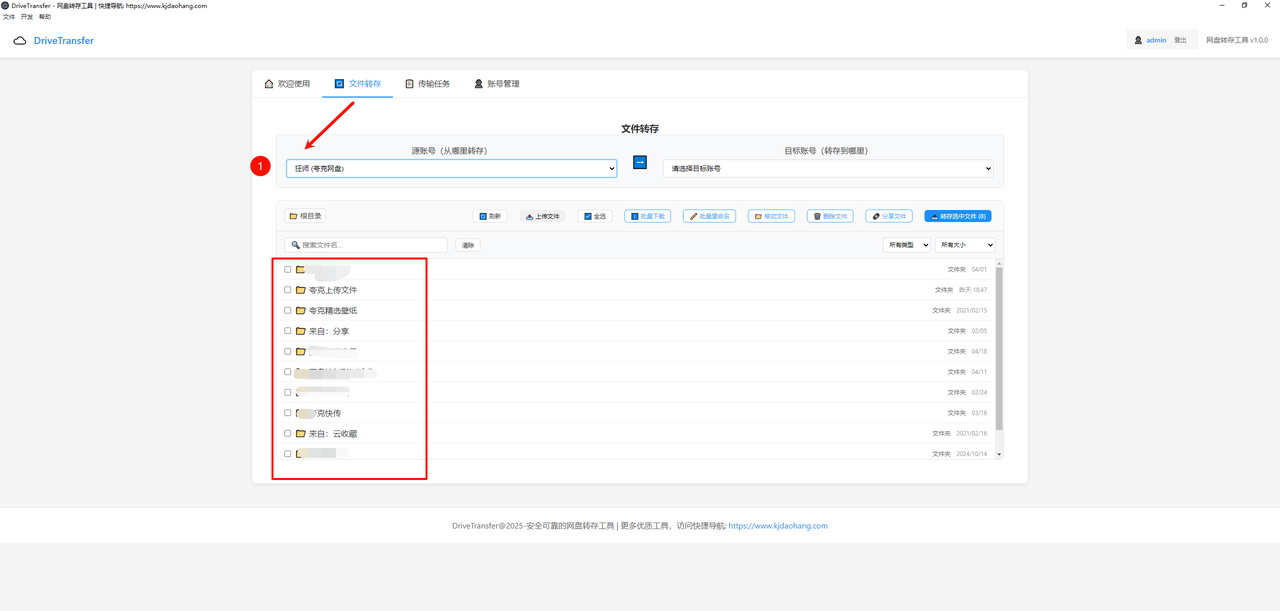
Task: Tick the checkbox for 夸克上传文件 folder
Action: click(x=288, y=290)
